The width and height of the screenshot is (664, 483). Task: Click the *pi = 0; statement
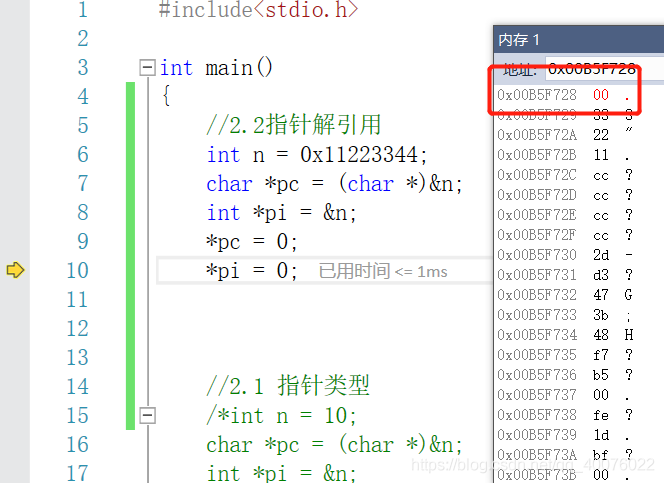[x=252, y=270]
